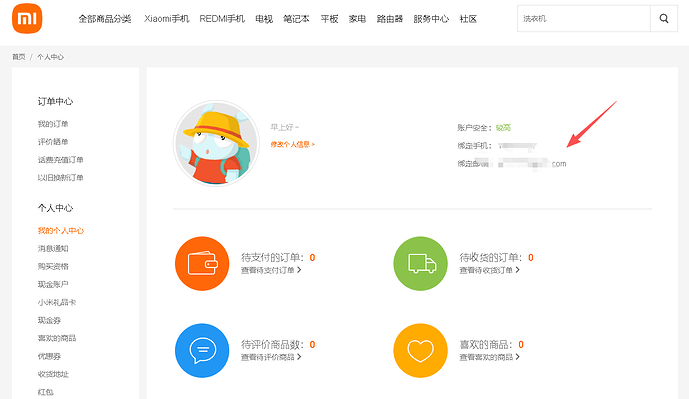The width and height of the screenshot is (689, 399).
Task: Click 待支付的订单 count text
Action: coord(278,258)
